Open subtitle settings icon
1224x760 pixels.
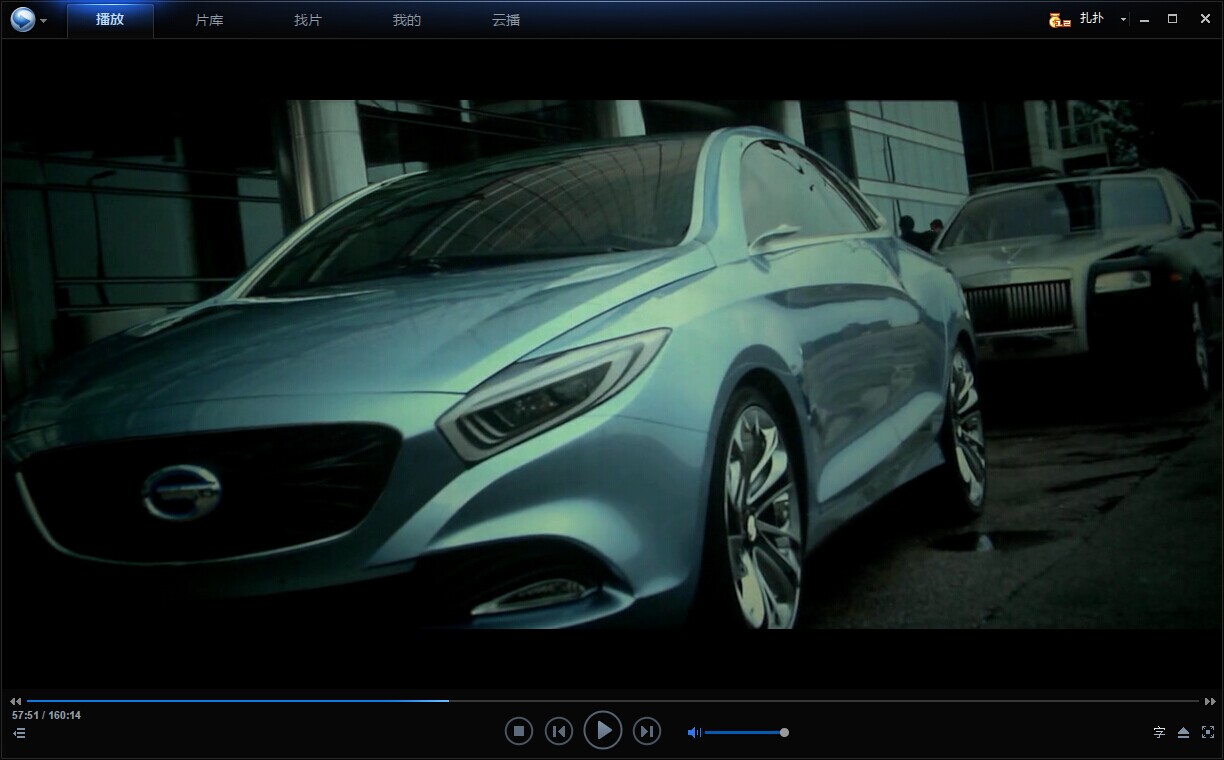pyautogui.click(x=1159, y=733)
